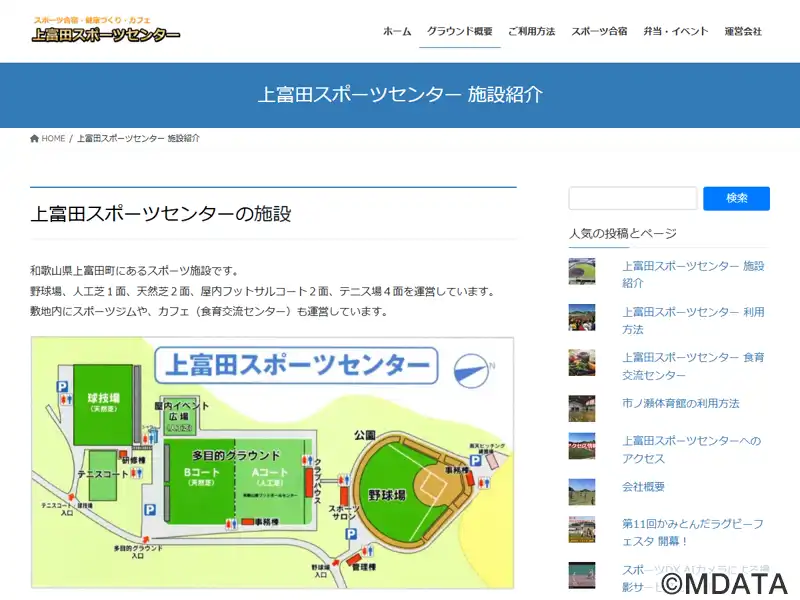Click the スポーツサロン label on map

coord(343,512)
